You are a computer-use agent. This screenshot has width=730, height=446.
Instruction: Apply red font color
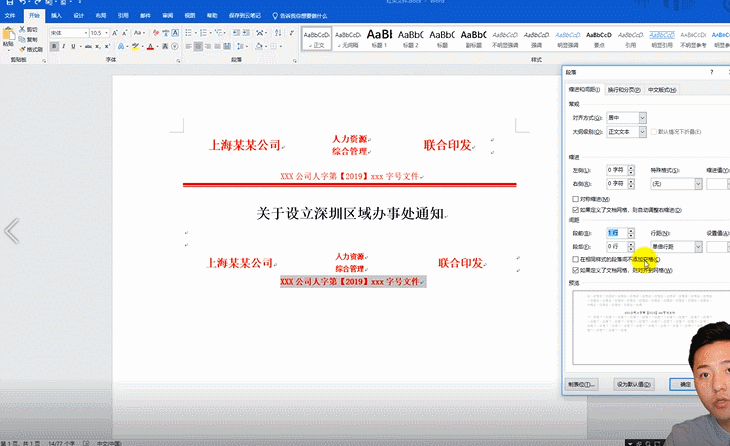[150, 47]
